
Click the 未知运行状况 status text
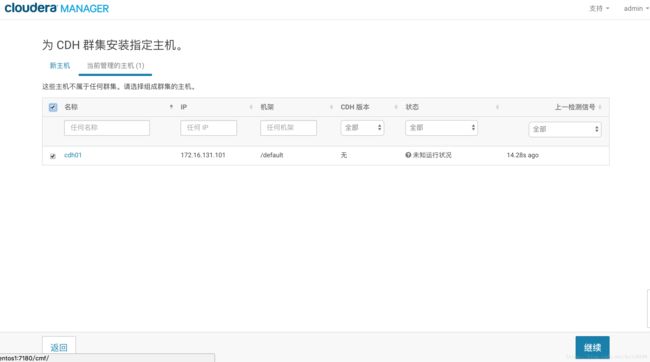[x=432, y=155]
